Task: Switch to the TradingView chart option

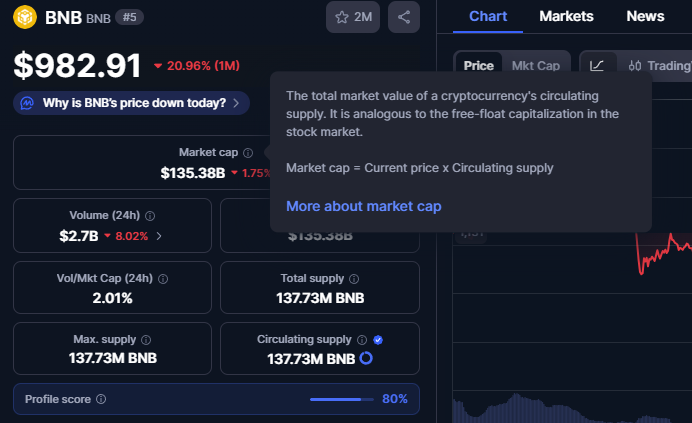Action: [x=661, y=66]
